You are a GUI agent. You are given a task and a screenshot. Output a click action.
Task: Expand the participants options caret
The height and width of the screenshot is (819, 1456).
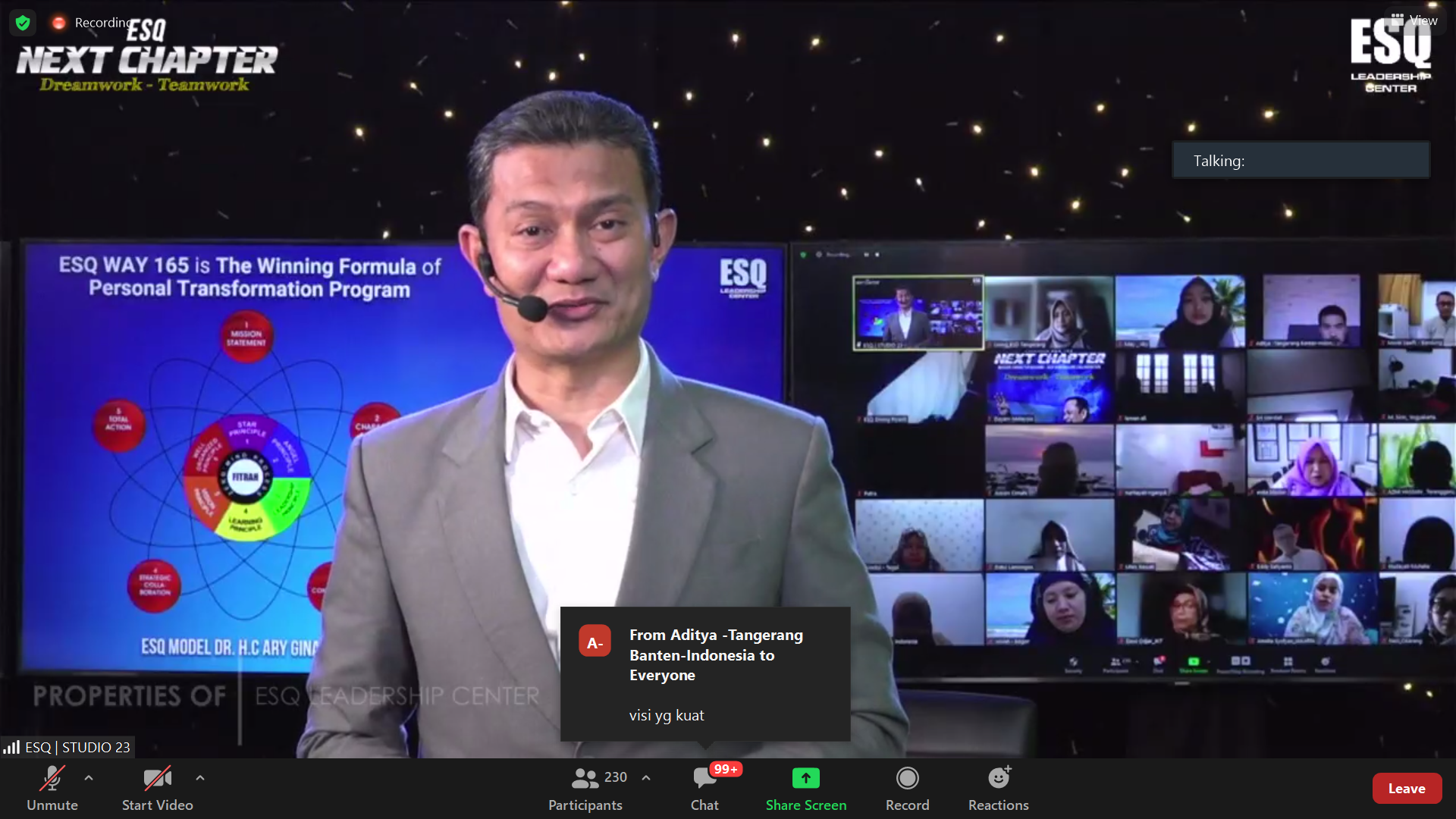click(x=646, y=777)
